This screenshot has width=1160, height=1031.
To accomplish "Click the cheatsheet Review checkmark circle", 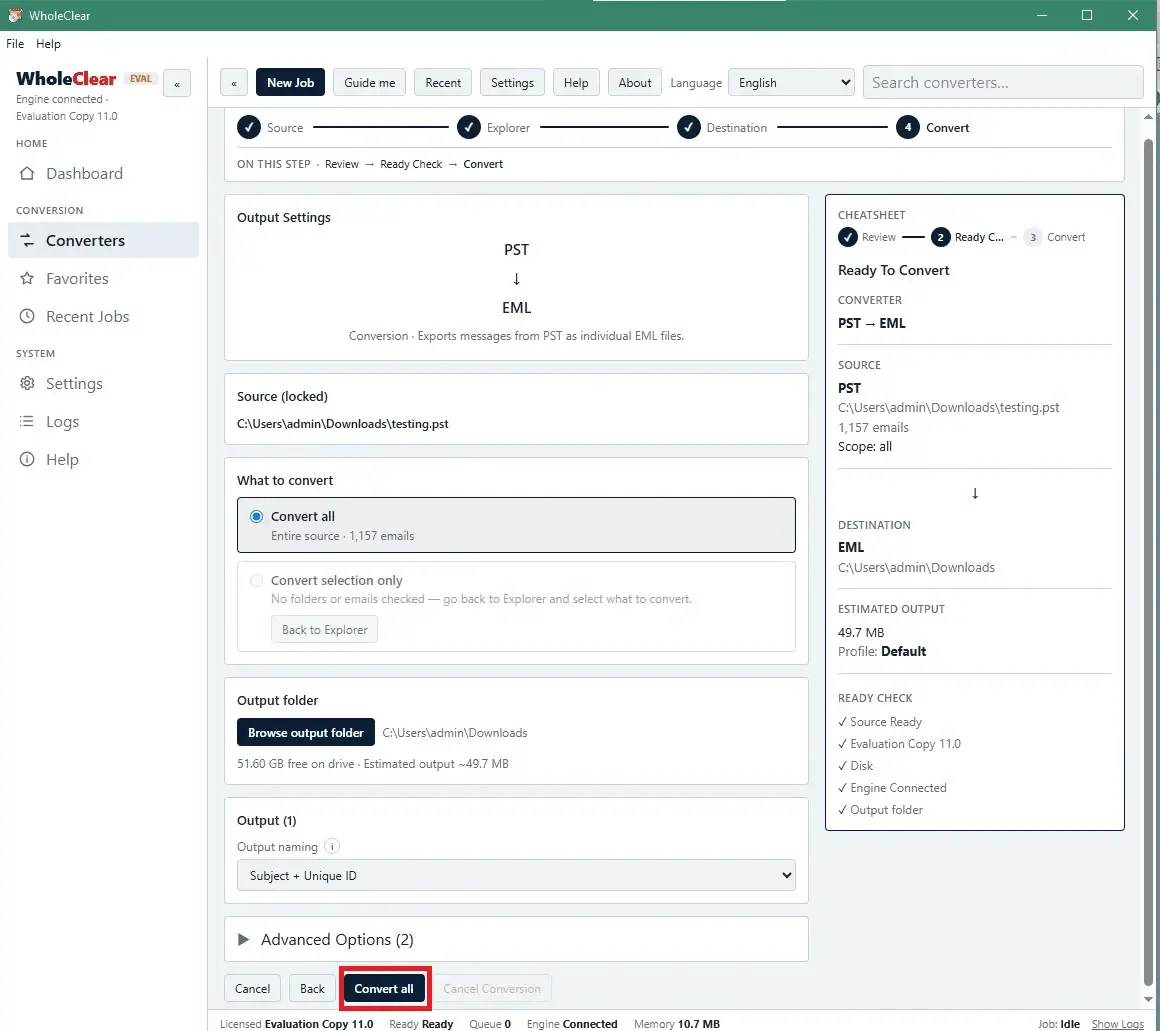I will [848, 237].
